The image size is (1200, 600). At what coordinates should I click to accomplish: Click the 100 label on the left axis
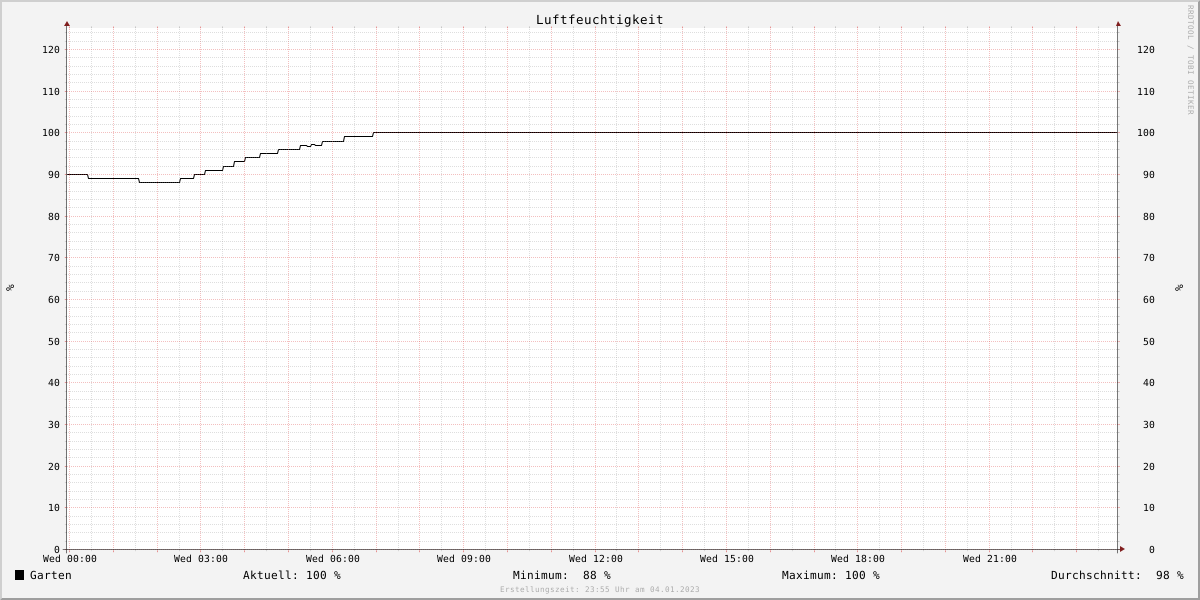pos(51,133)
